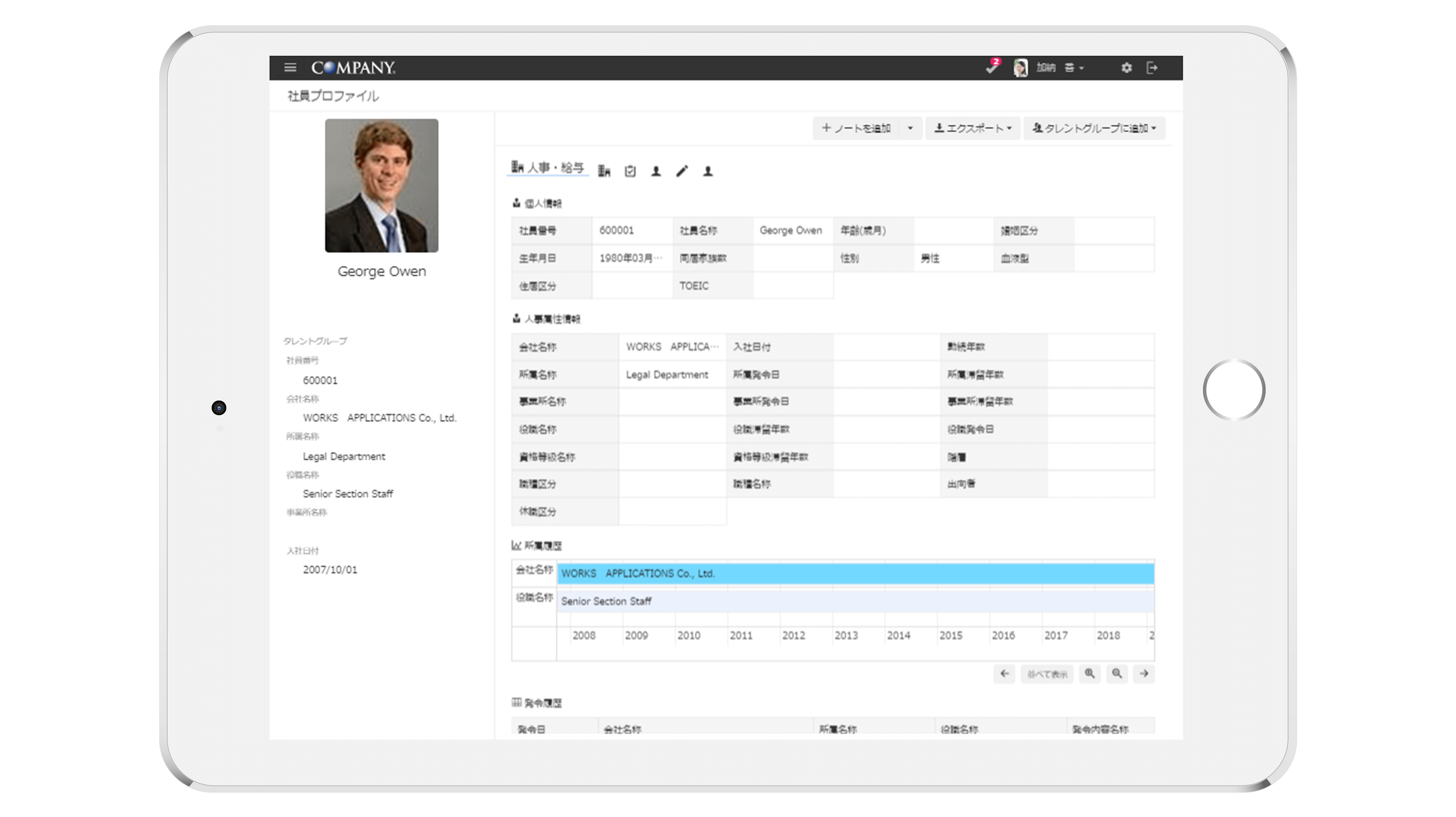This screenshot has width=1456, height=817.
Task: Open the person icon tab before the pencil
Action: 656,171
